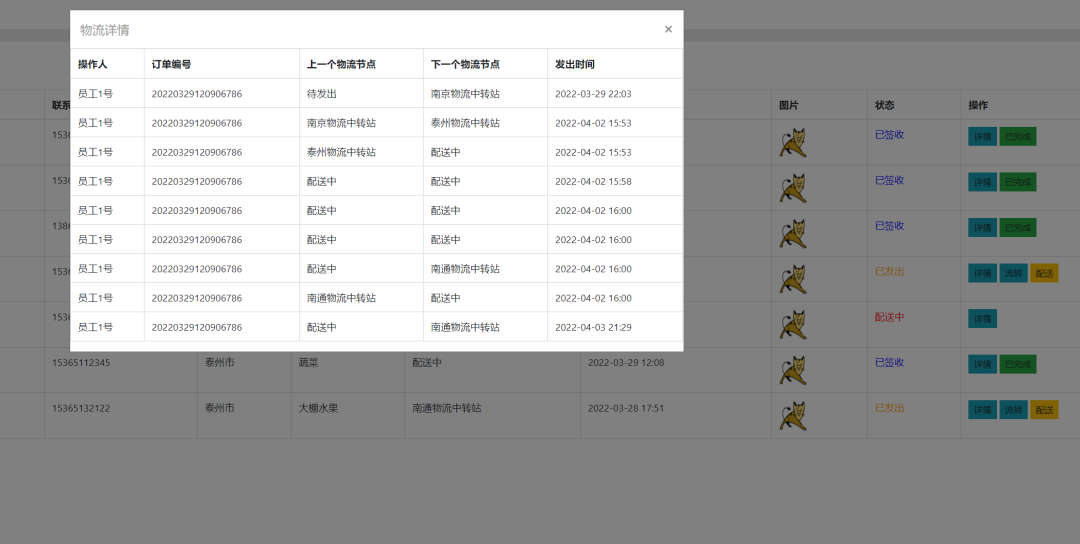The image size is (1080, 544).
Task: Select the timestamp 2022-03-29 22:03
Action: click(x=593, y=94)
